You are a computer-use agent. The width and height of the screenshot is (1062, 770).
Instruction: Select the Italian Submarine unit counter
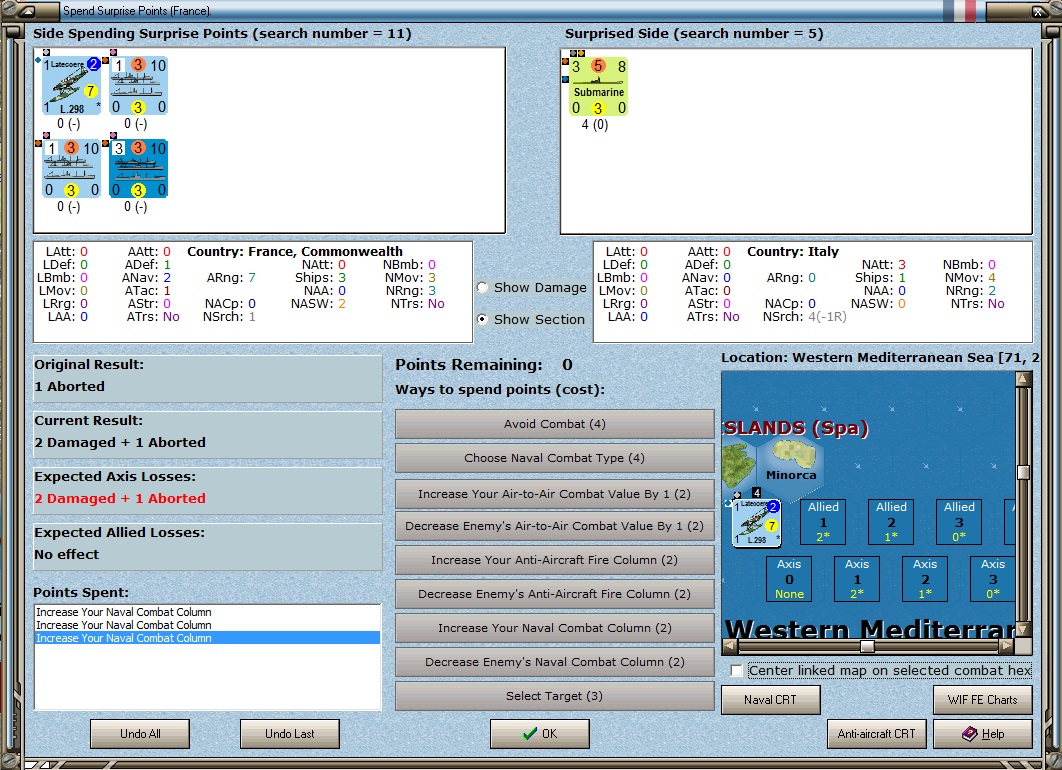point(598,86)
